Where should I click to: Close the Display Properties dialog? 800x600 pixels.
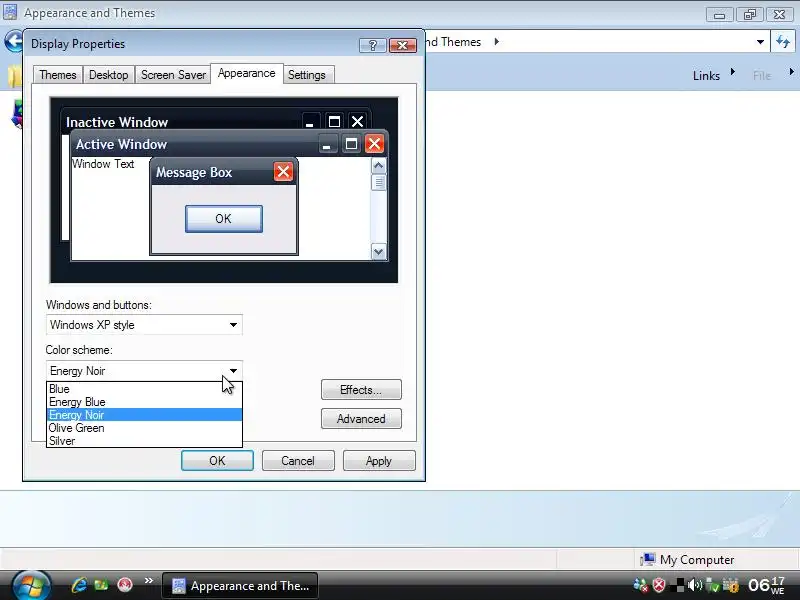(x=403, y=45)
